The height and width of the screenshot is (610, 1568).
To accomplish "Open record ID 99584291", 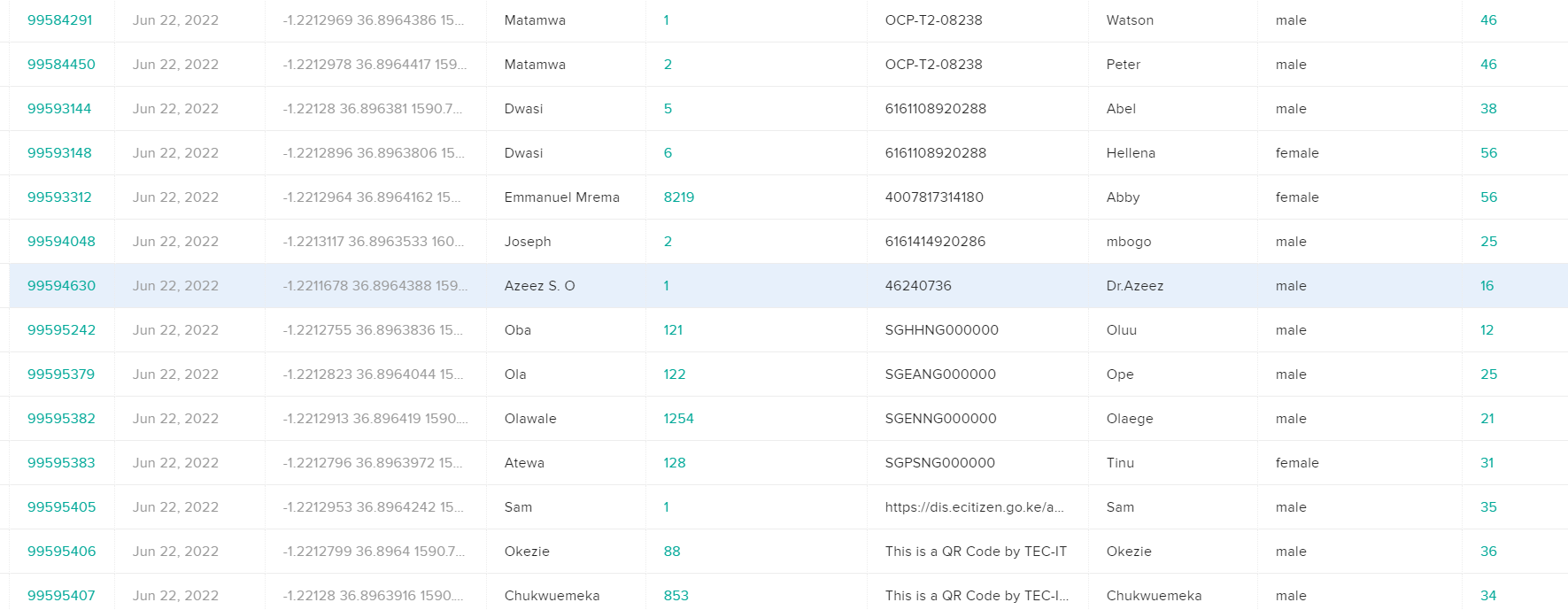I will pos(59,20).
